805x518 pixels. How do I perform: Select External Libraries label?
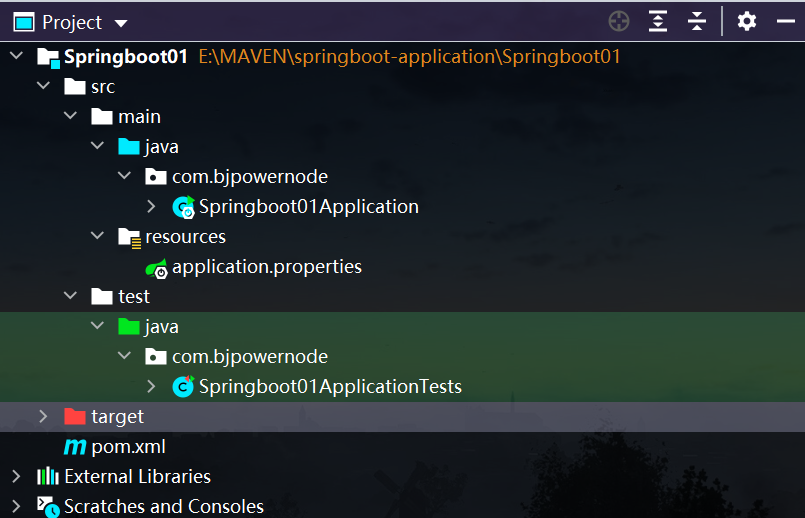coord(138,476)
